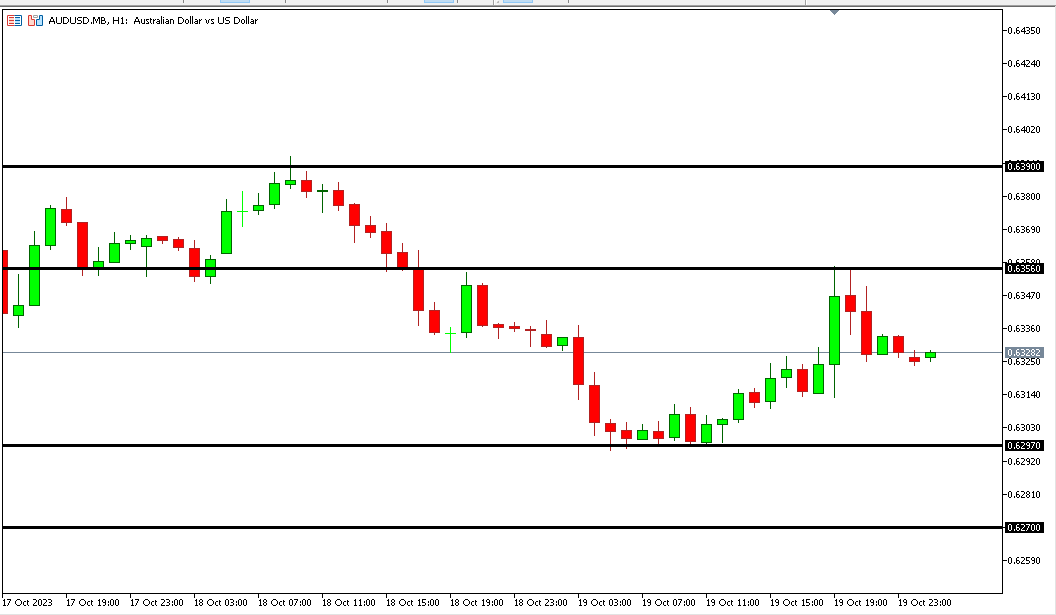1056x615 pixels.
Task: Click the 0.64350 price scale value
Action: point(1024,30)
